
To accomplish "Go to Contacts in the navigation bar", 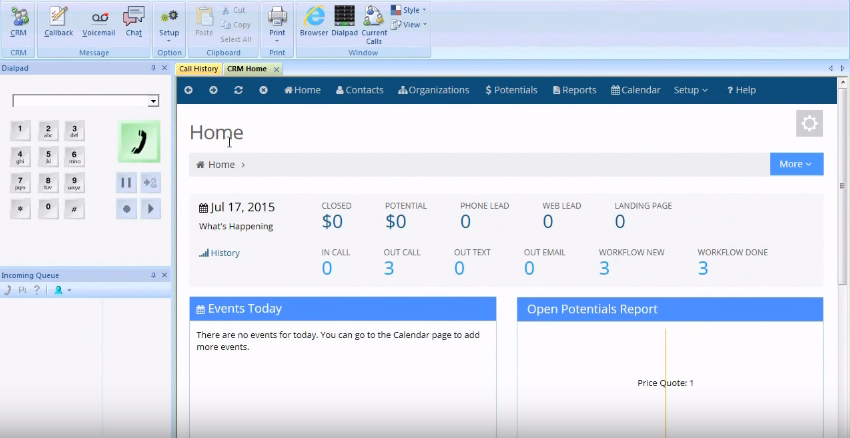I will (359, 90).
